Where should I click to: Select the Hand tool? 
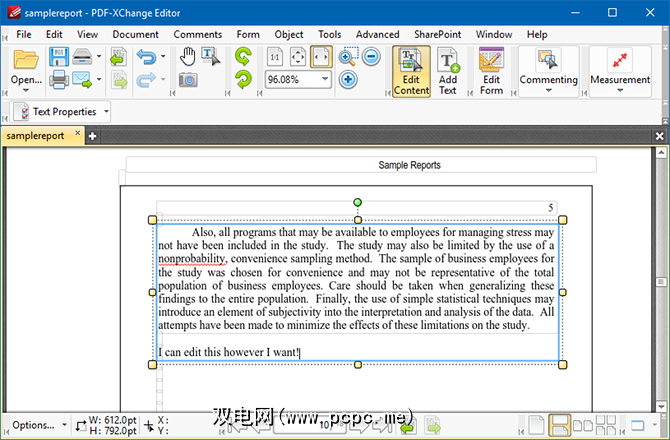[x=187, y=56]
